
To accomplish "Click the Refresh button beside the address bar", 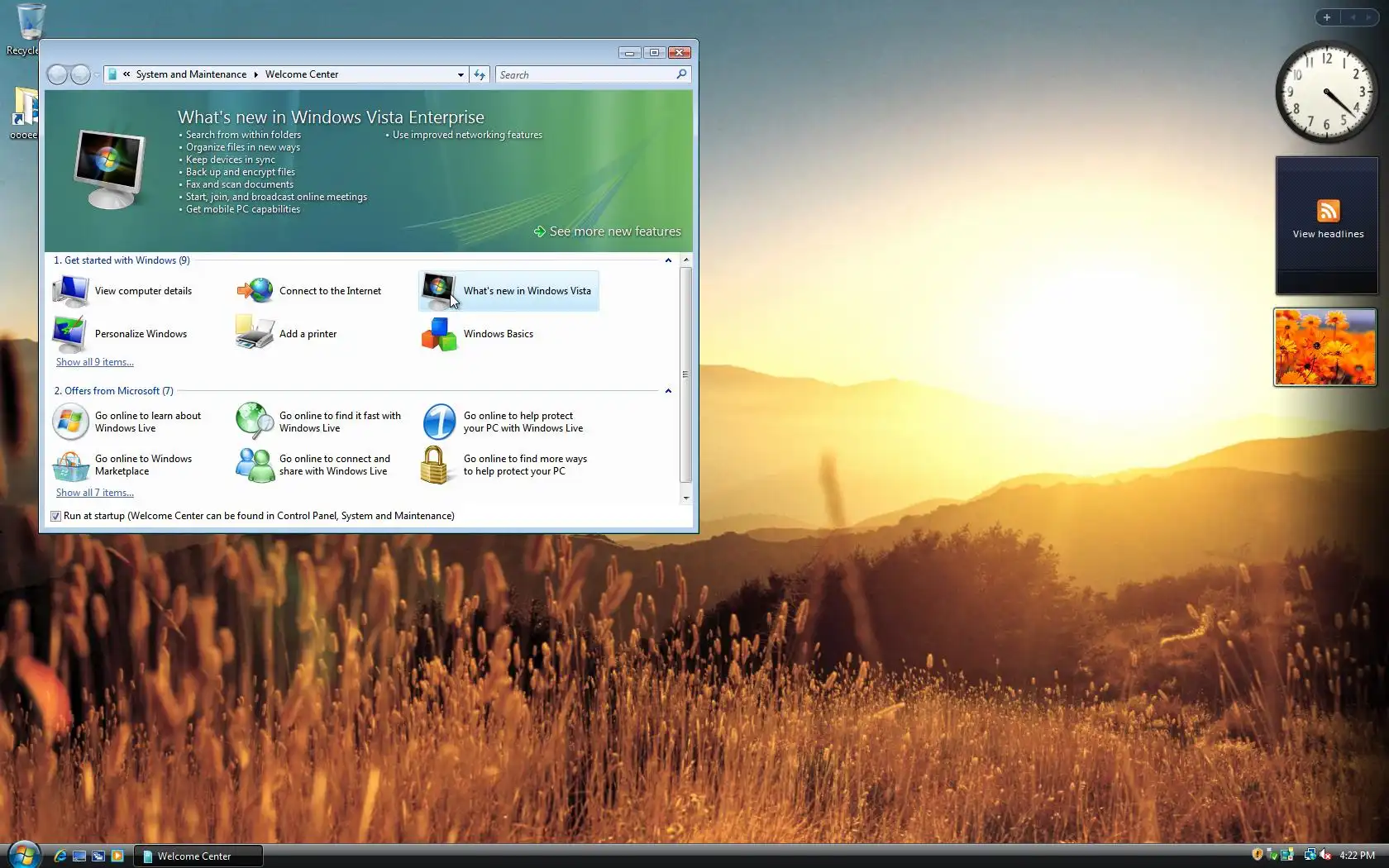I will click(x=480, y=74).
